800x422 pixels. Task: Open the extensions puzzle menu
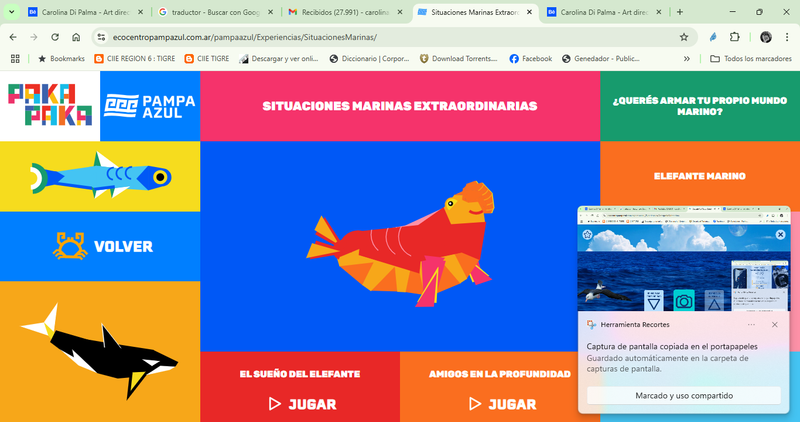pos(734,37)
